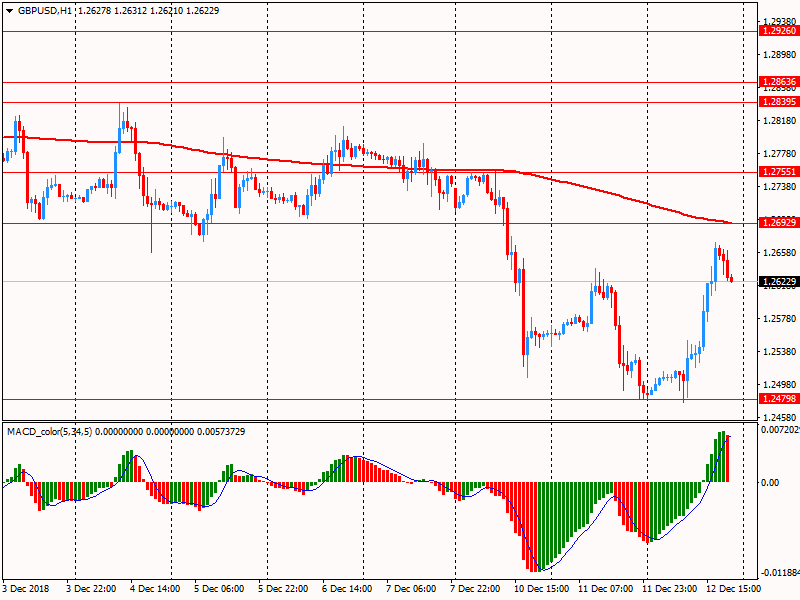Click the 0.00 MACD zero level label

[x=771, y=482]
